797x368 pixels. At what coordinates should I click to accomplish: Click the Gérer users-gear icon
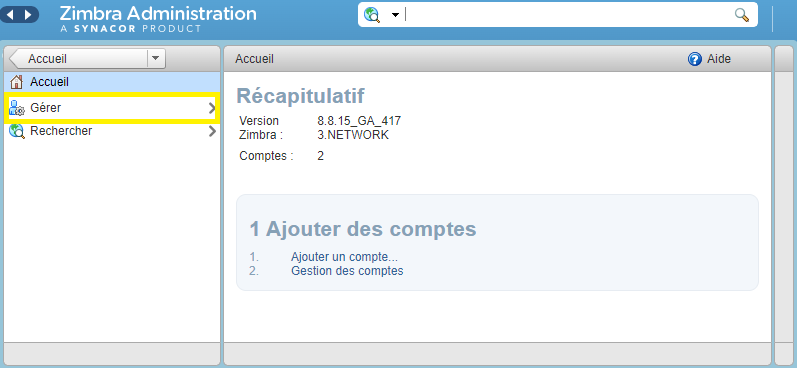(x=17, y=108)
